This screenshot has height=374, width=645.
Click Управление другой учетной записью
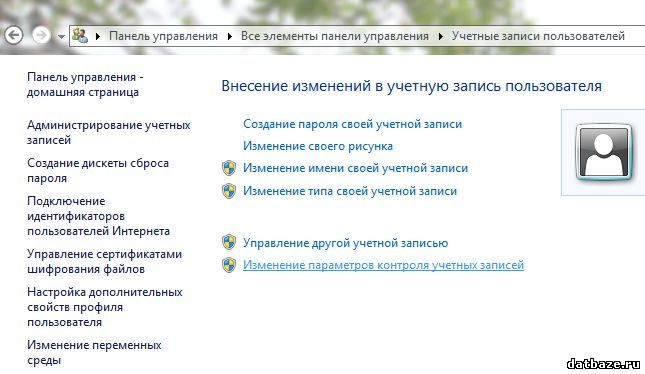coord(346,243)
